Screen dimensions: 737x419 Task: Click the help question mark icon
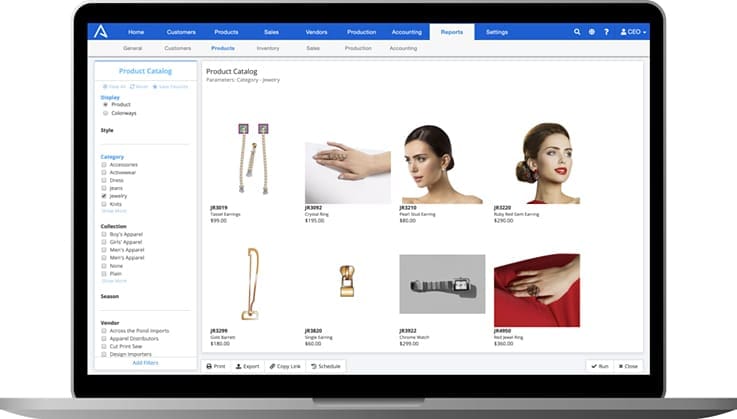pos(606,32)
